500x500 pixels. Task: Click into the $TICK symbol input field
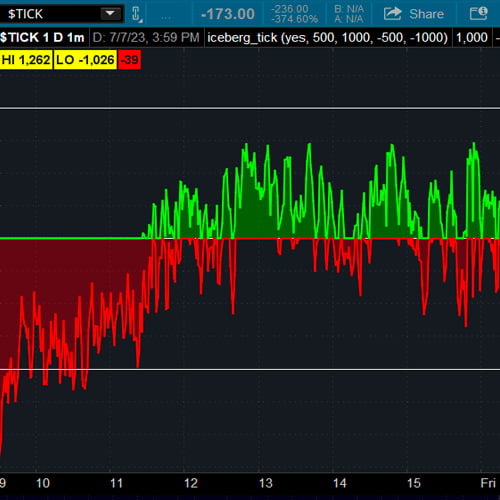click(x=62, y=14)
